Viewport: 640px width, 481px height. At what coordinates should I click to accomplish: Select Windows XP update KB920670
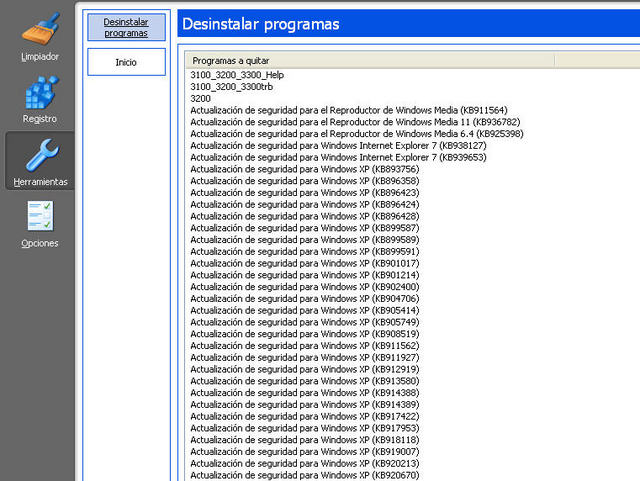[305, 475]
